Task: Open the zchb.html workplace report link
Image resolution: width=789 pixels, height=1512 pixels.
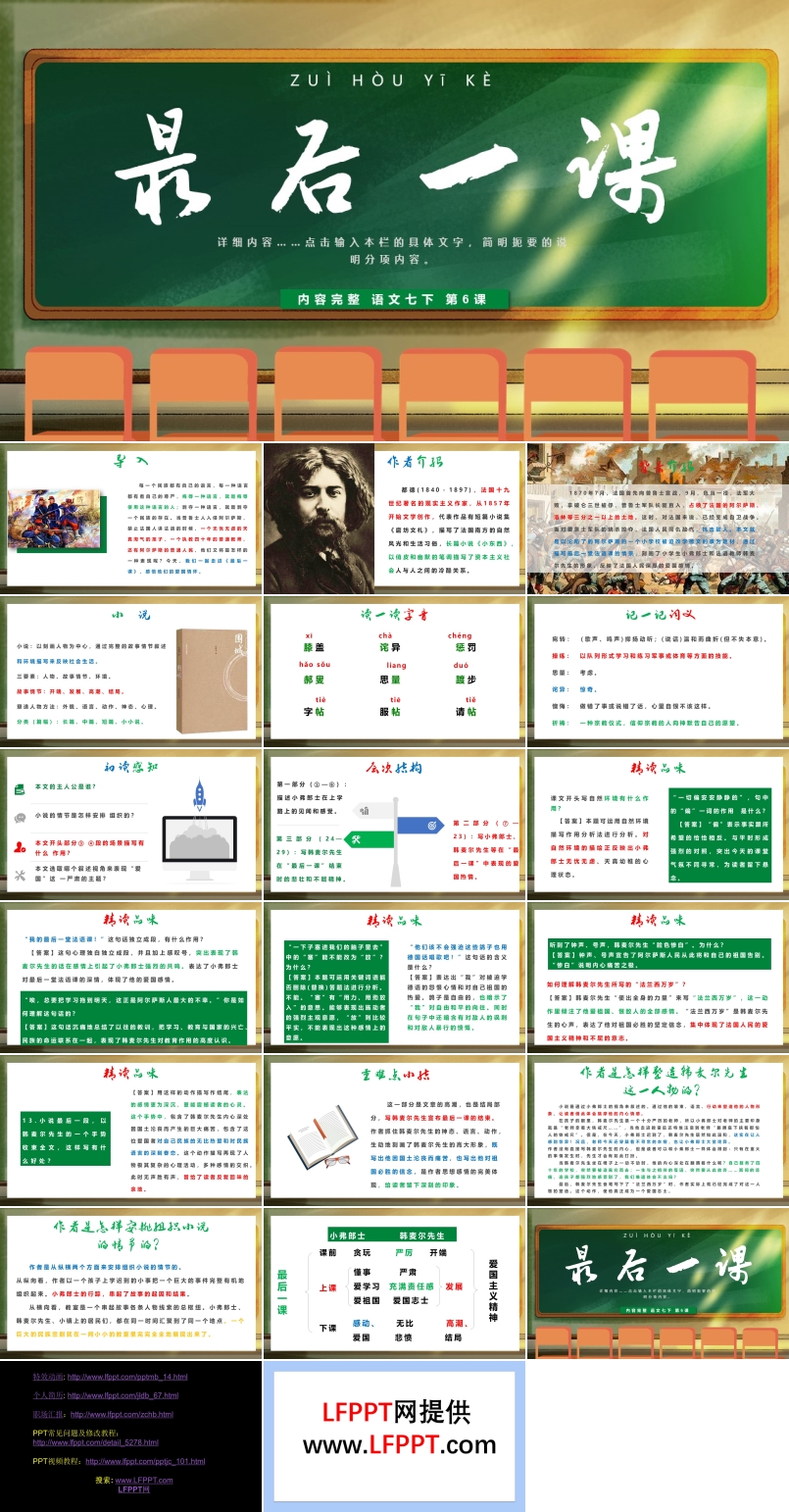Action: [122, 1414]
